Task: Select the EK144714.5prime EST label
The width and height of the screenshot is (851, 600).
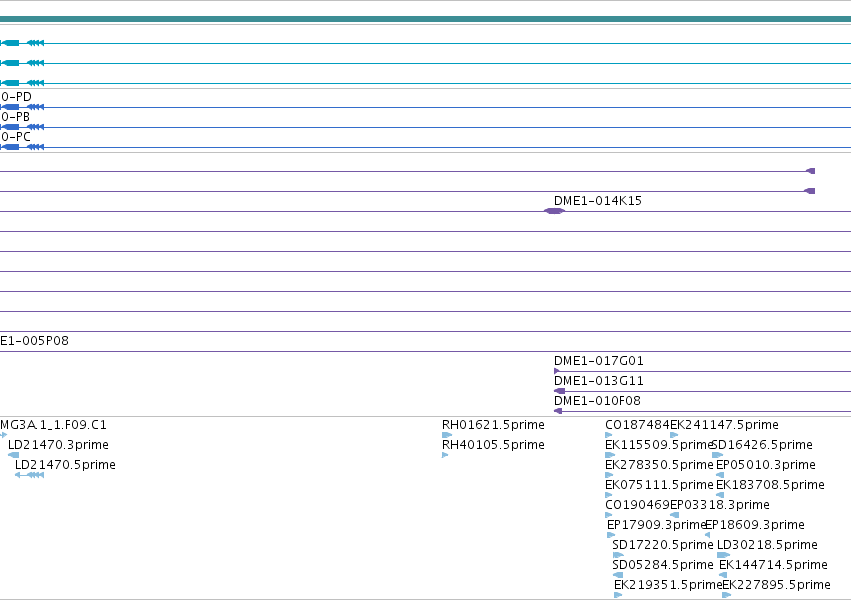Action: pyautogui.click(x=773, y=565)
